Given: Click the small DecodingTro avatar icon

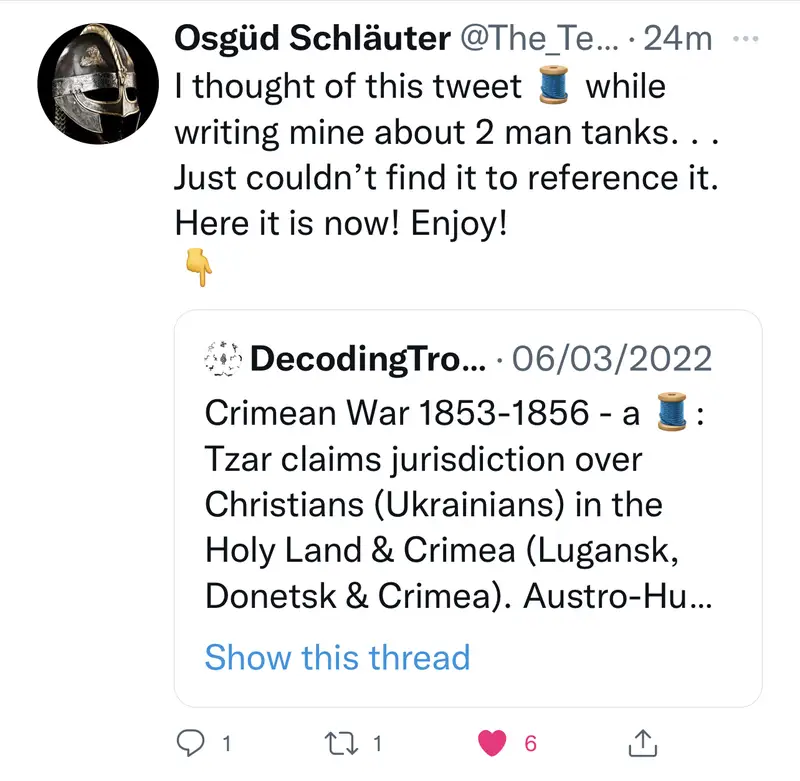Looking at the screenshot, I should 223,359.
